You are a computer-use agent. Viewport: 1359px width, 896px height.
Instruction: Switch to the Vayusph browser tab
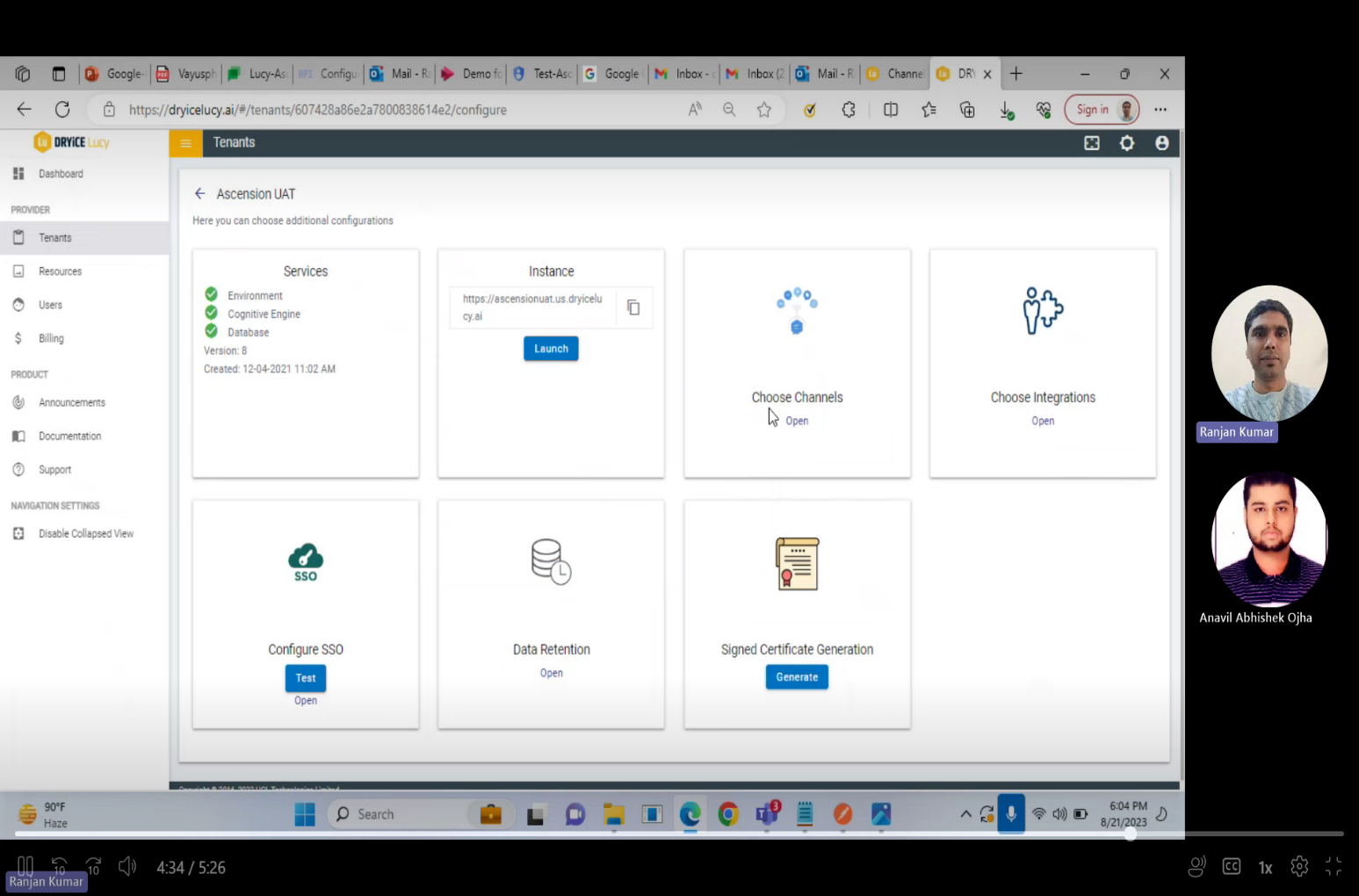[x=186, y=74]
